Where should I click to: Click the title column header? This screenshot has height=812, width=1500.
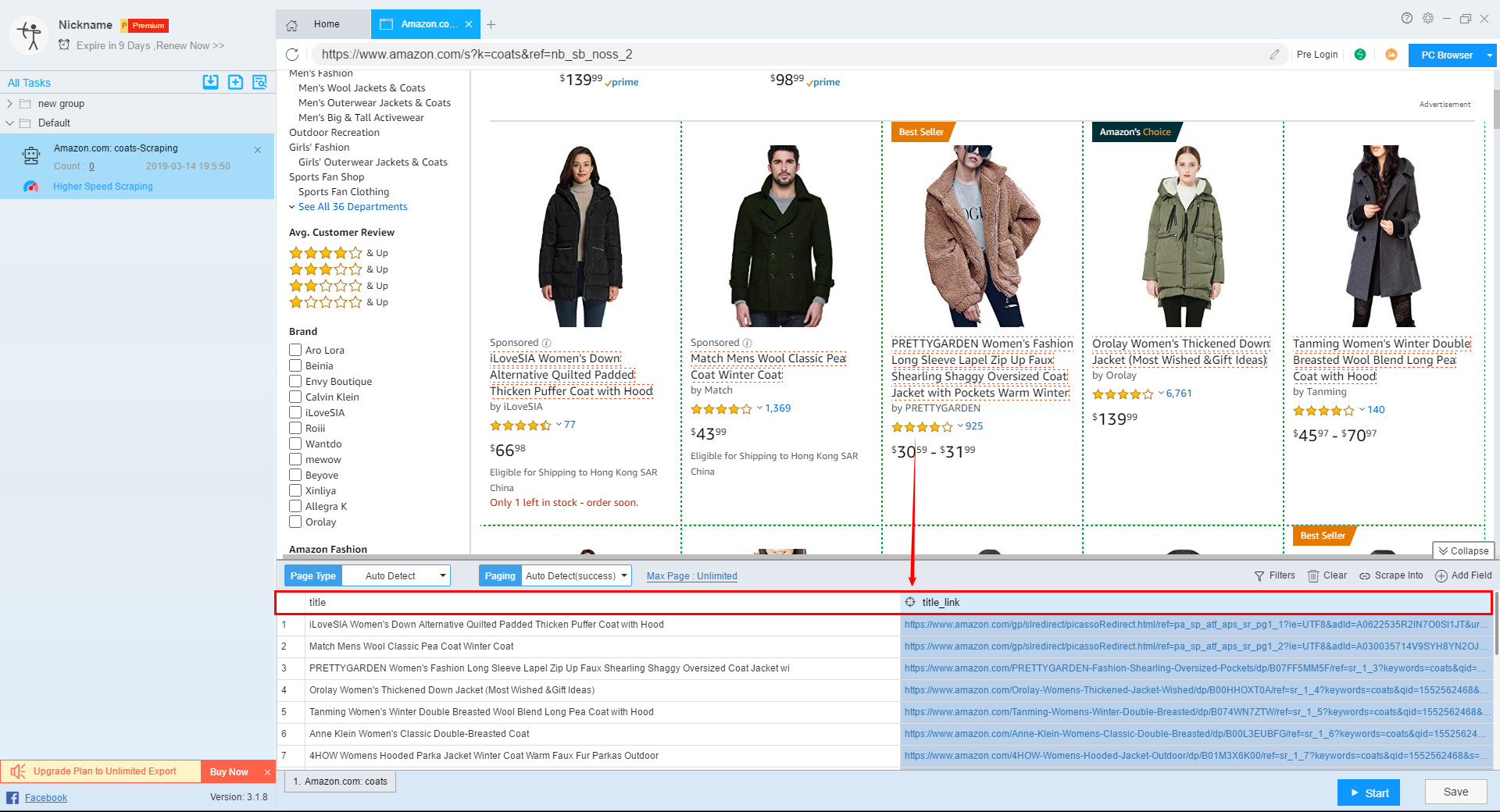tap(602, 602)
